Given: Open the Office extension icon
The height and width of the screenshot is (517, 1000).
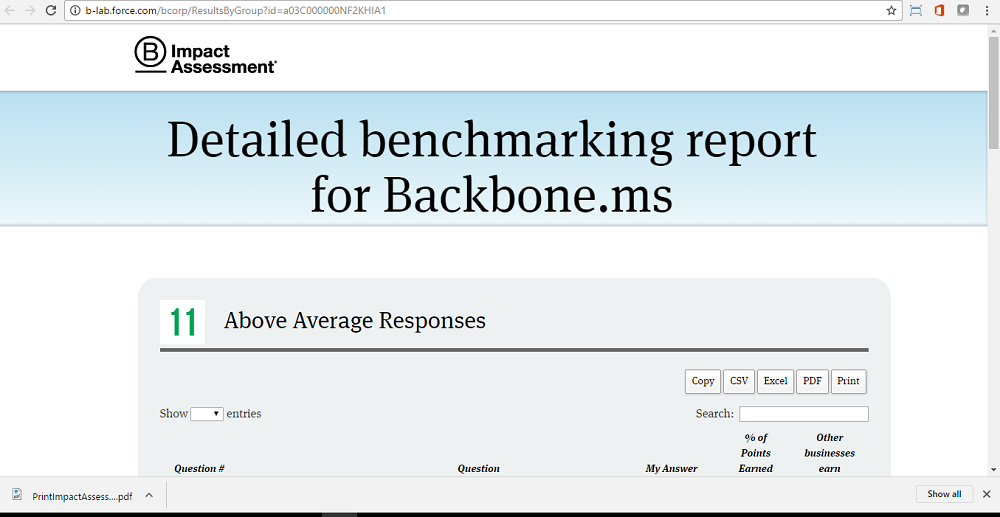Looking at the screenshot, I should point(939,11).
